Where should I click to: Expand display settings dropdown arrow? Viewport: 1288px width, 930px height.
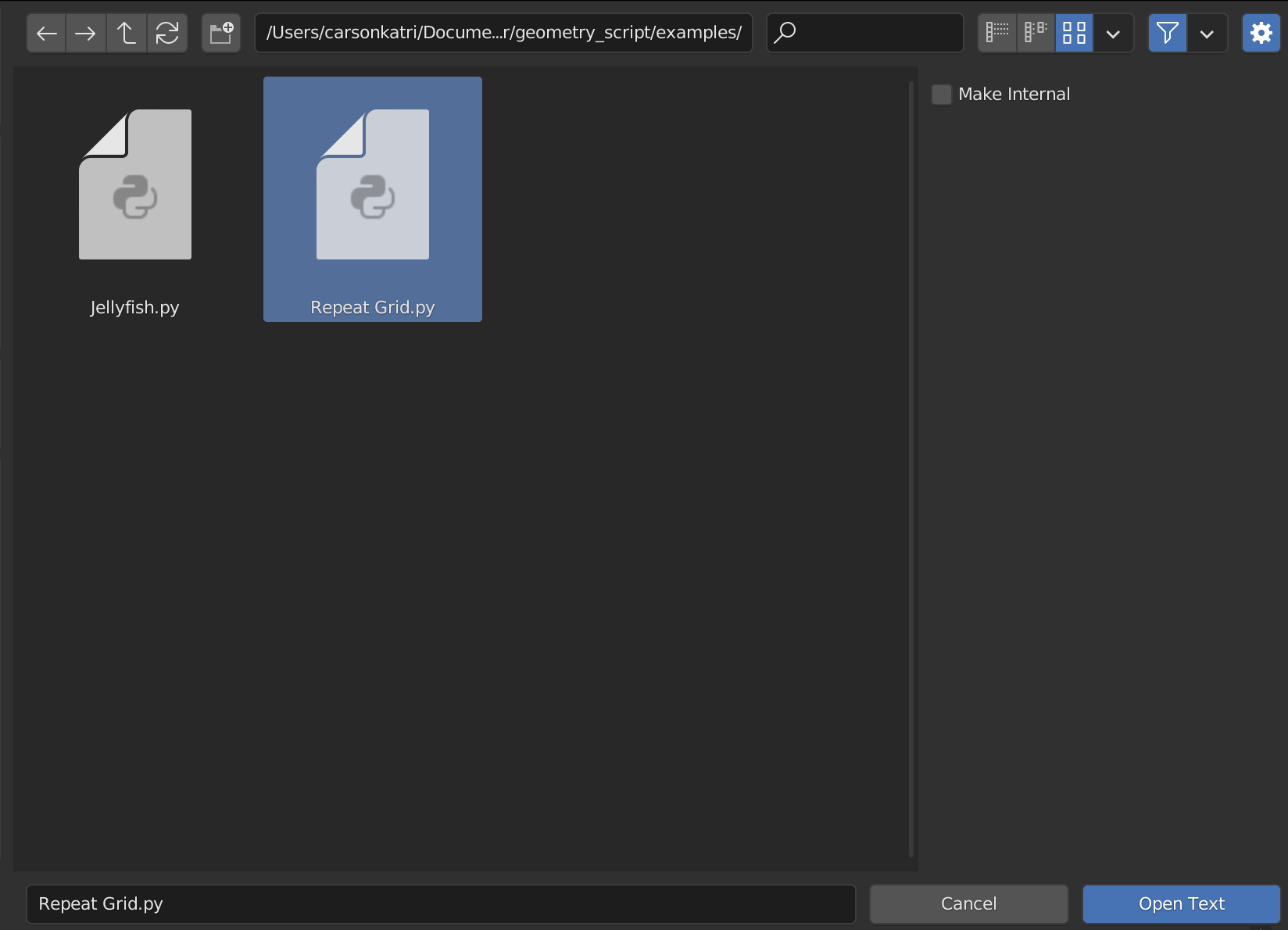click(1114, 34)
